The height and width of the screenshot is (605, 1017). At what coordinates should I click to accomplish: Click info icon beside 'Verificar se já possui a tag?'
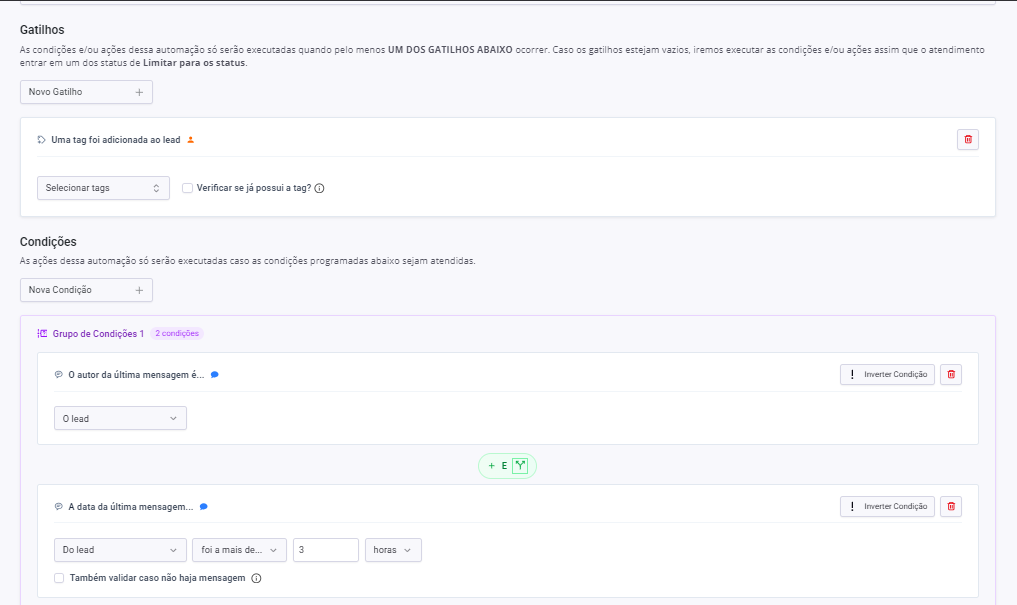320,188
